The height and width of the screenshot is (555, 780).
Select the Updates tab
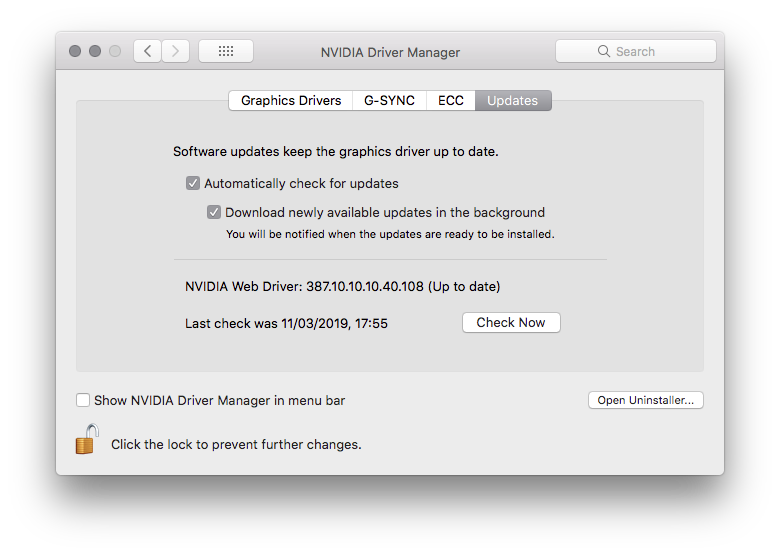click(513, 100)
